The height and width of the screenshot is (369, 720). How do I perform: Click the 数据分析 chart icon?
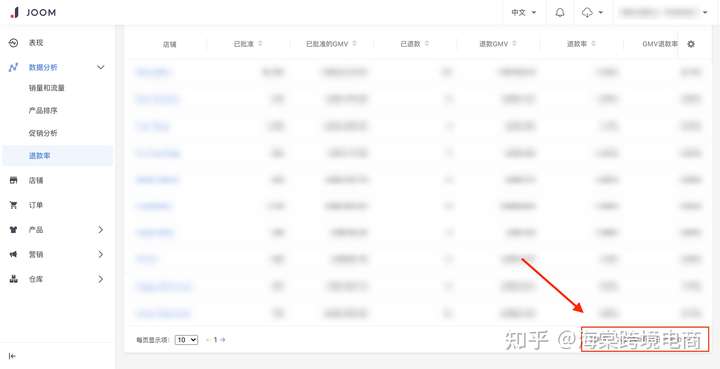[x=13, y=67]
